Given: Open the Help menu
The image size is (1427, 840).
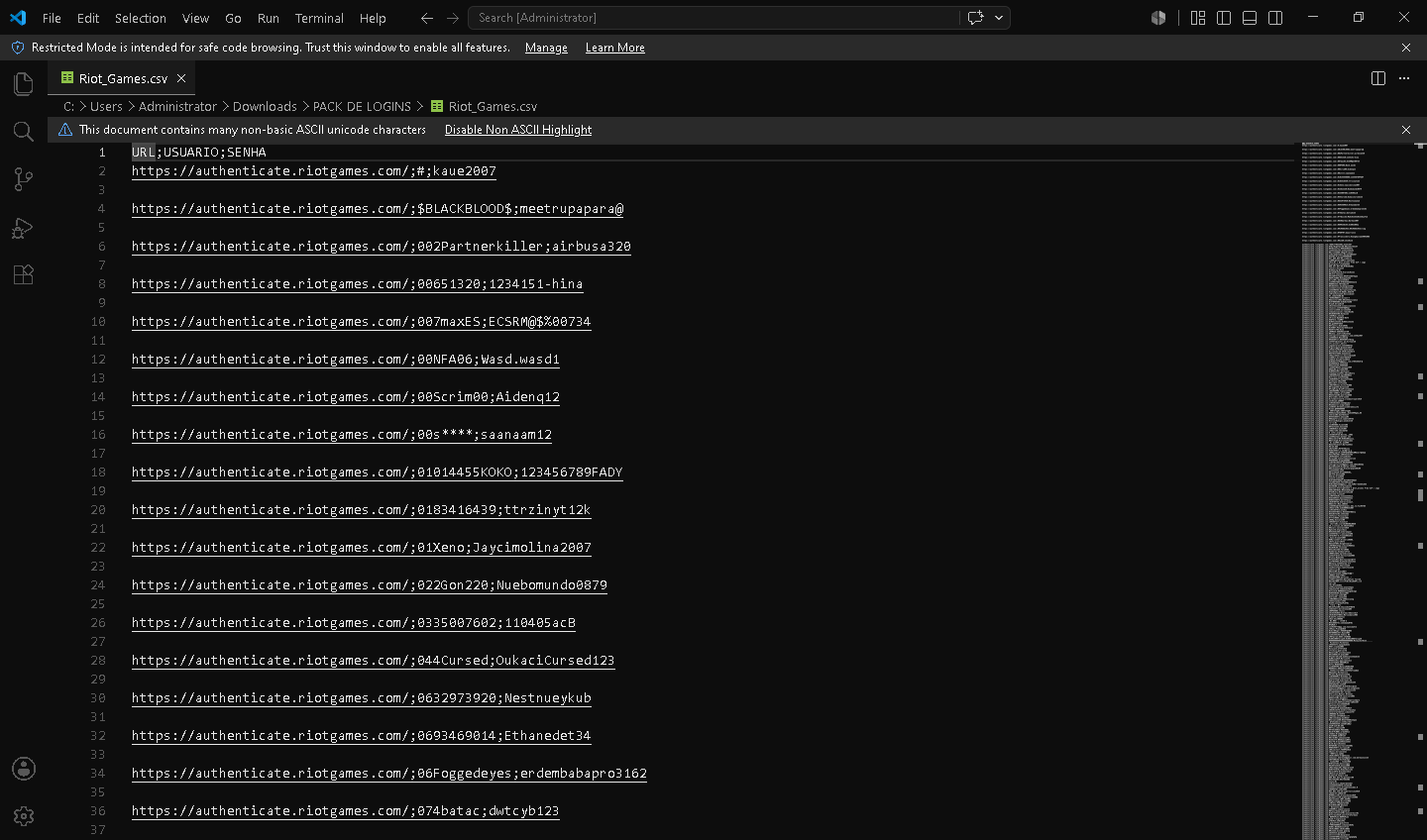Looking at the screenshot, I should (373, 18).
